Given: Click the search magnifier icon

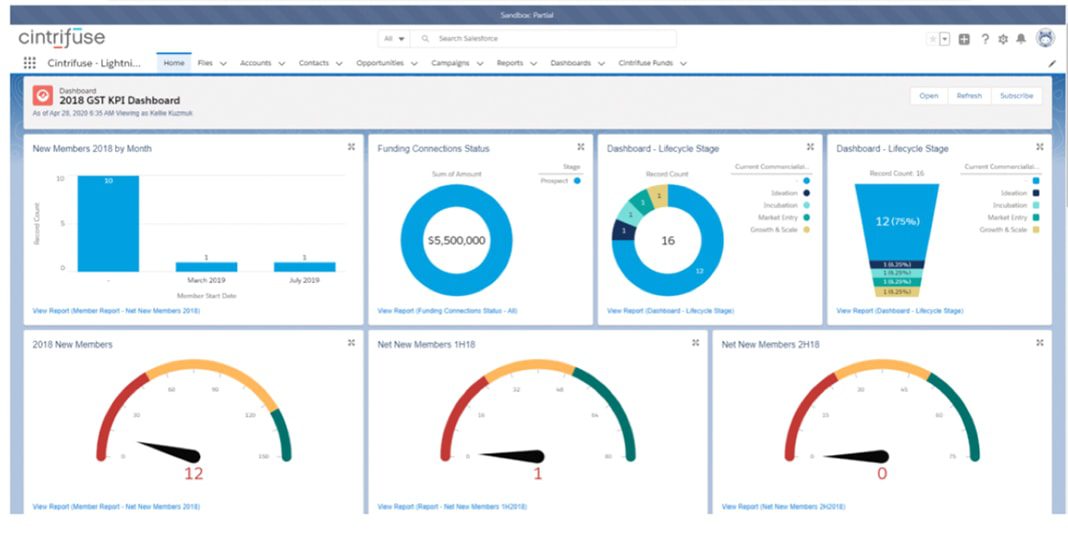Looking at the screenshot, I should 425,39.
